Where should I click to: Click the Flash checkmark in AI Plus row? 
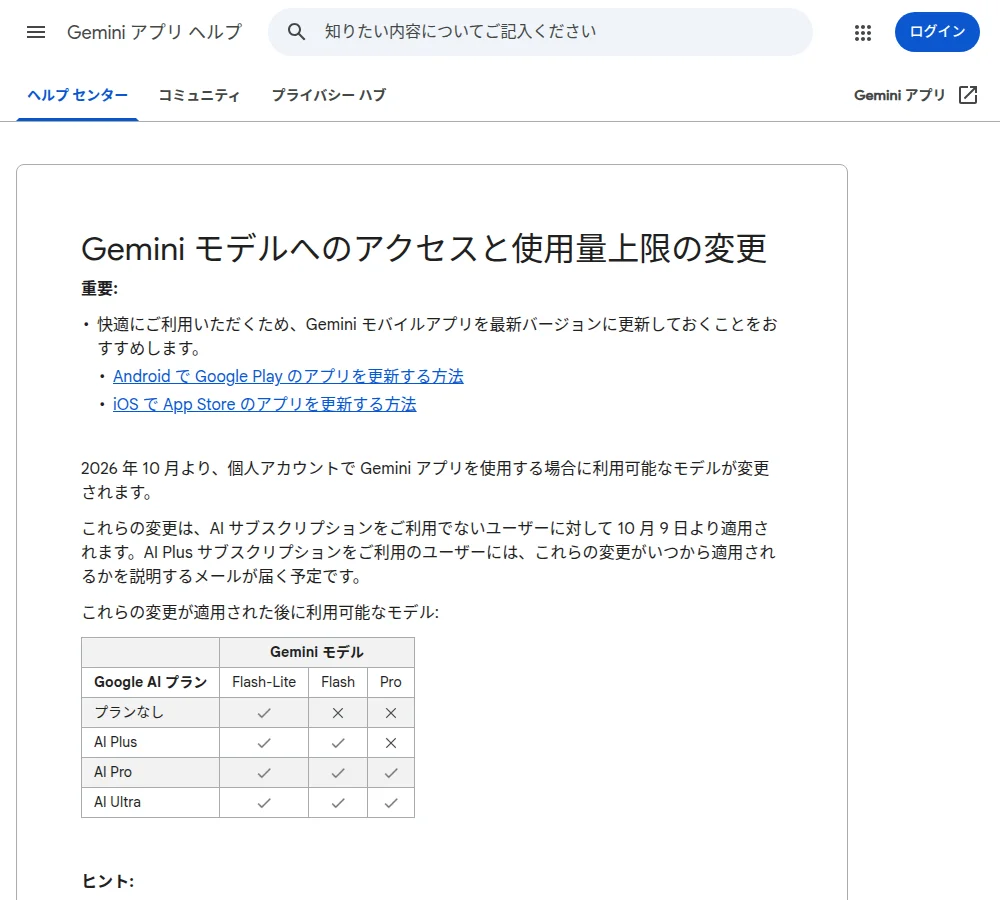(x=338, y=743)
